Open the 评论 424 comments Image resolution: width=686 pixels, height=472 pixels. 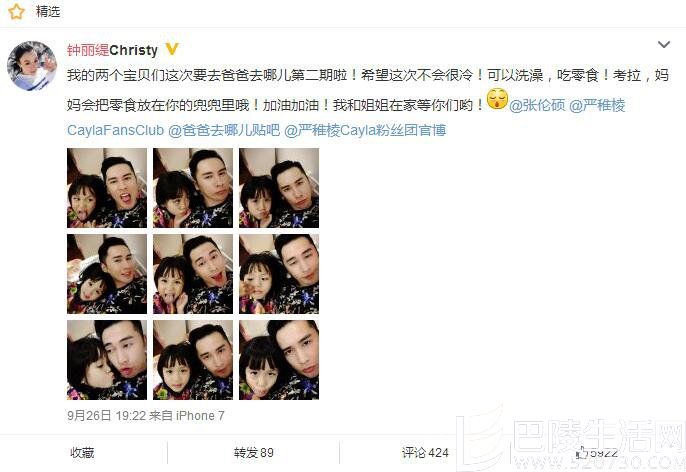[425, 453]
